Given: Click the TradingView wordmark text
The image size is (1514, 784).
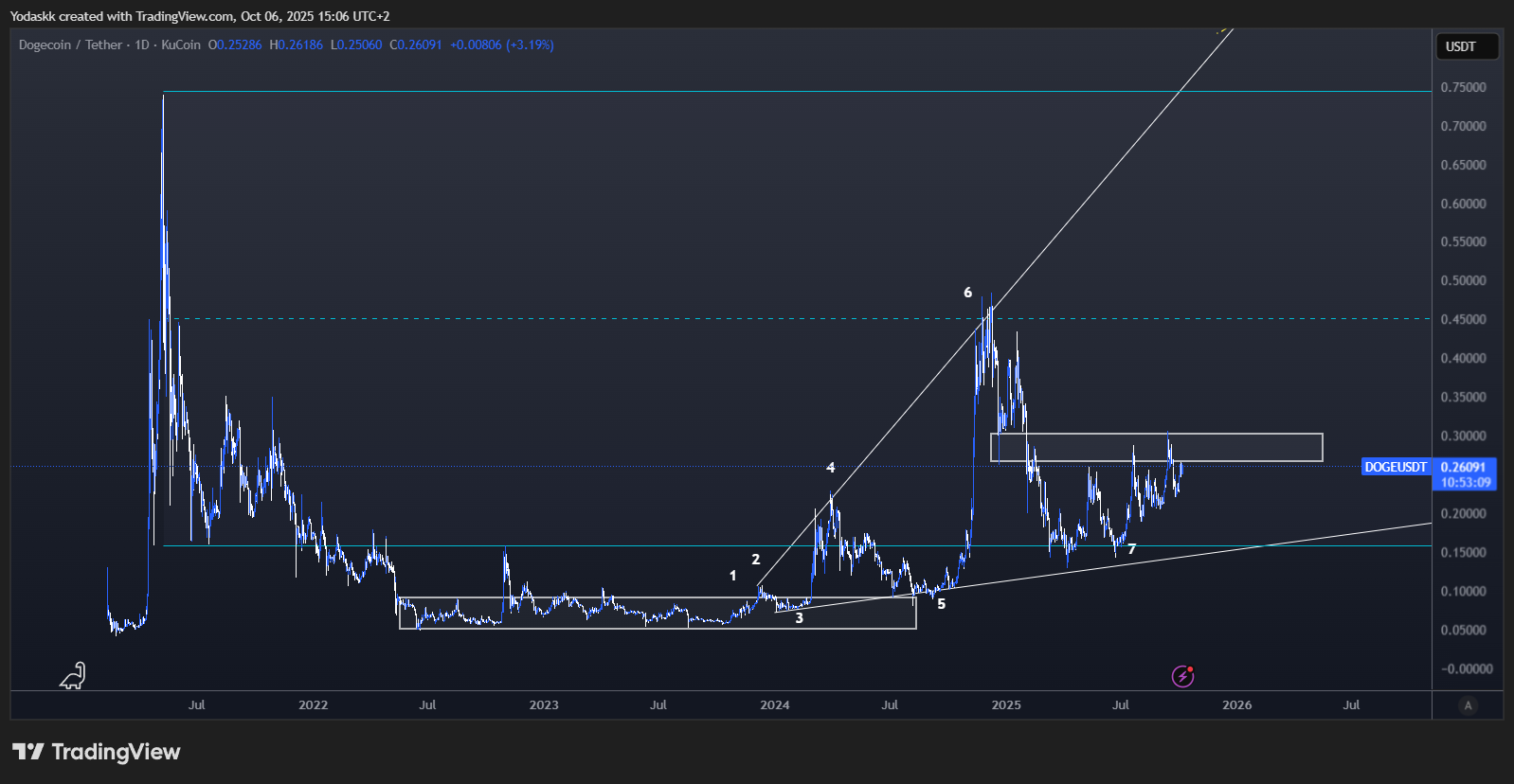Looking at the screenshot, I should tap(116, 752).
